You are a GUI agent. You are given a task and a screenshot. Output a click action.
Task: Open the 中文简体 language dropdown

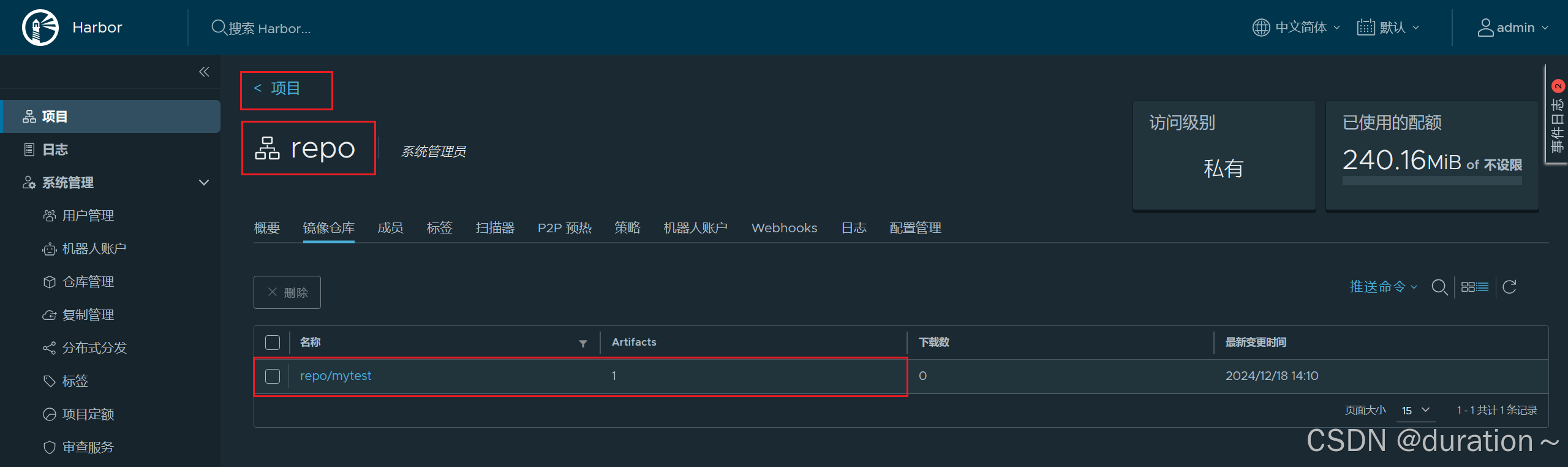point(1307,28)
